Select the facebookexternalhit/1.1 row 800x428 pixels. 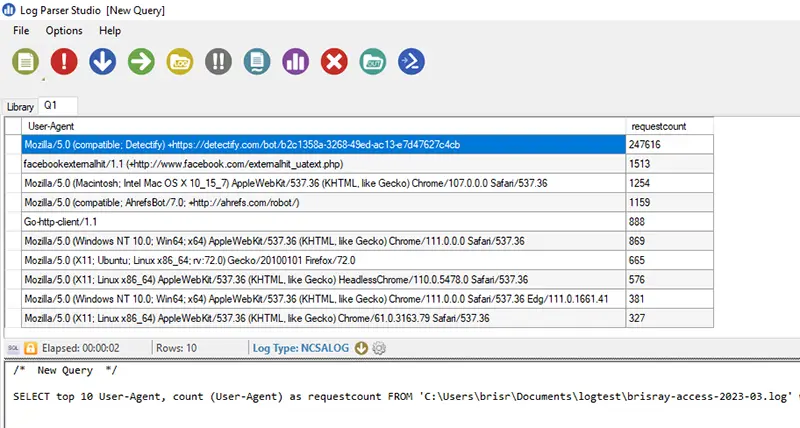point(323,164)
